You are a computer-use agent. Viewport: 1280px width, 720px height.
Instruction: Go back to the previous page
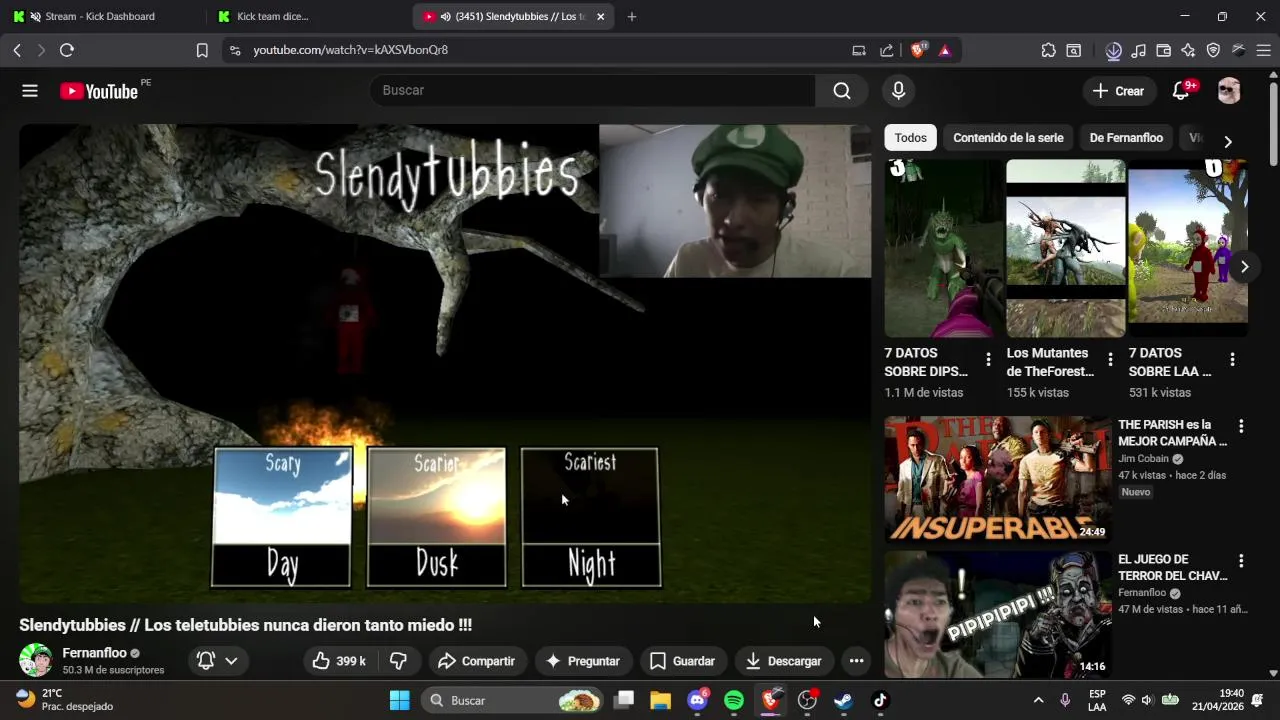[x=17, y=50]
